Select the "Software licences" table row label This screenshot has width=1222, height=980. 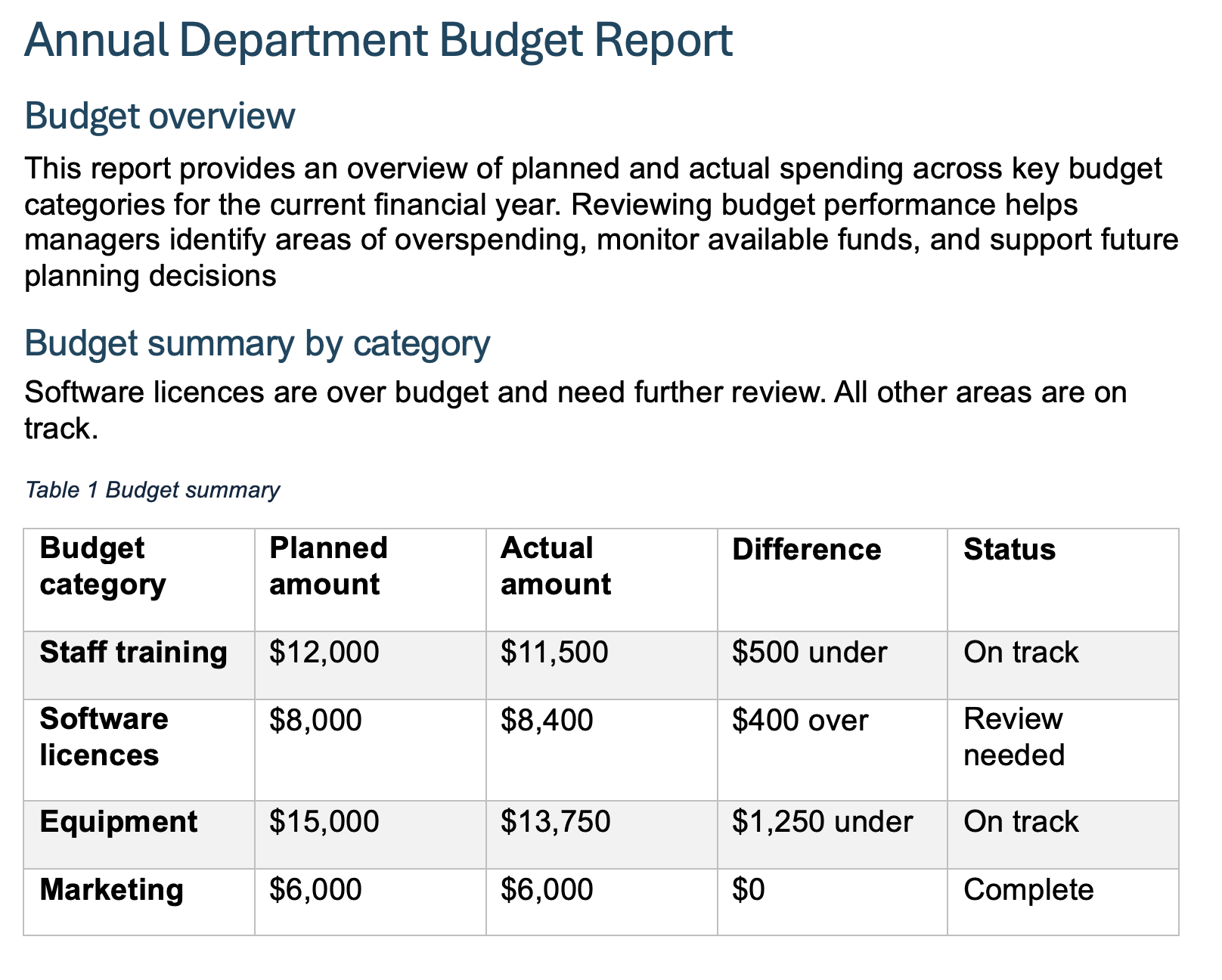[139, 750]
